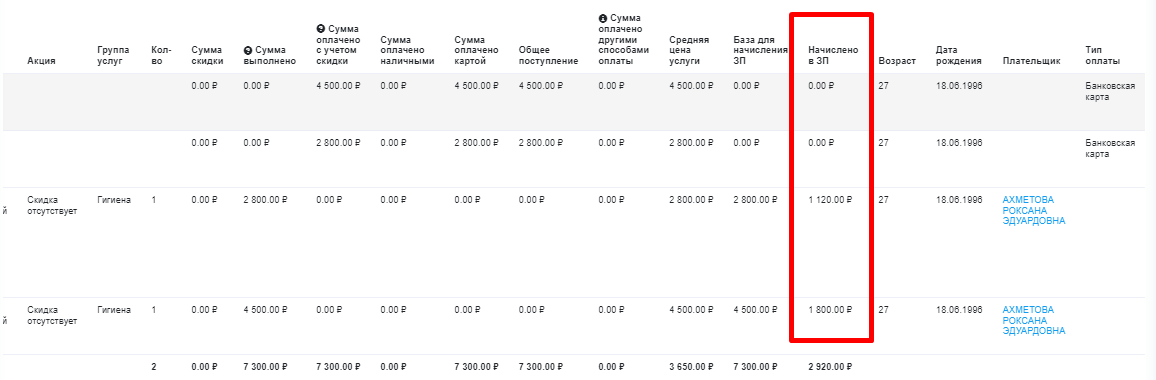Viewport: 1156px width, 380px height.
Task: Select the "Группа услуг" column header
Action: (113, 55)
